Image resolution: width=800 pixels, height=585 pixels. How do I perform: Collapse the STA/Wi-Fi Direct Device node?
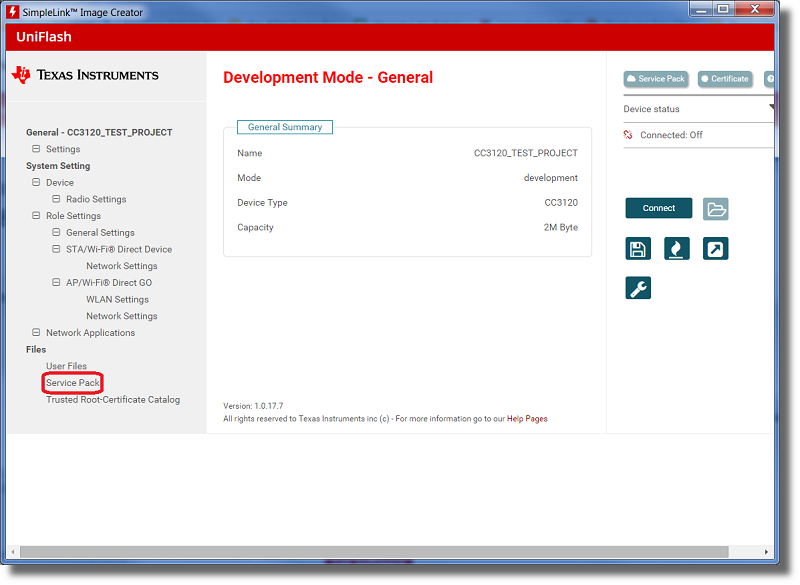pos(56,249)
